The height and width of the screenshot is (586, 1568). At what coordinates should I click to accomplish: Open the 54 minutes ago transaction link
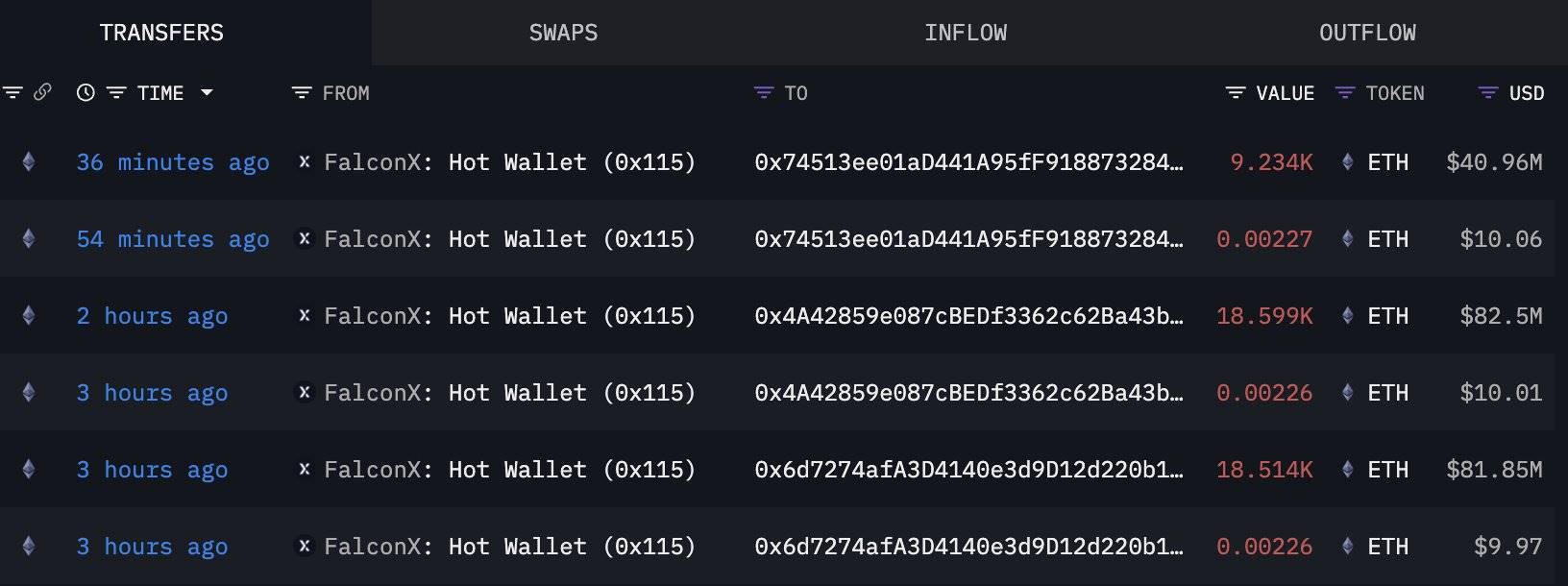173,239
